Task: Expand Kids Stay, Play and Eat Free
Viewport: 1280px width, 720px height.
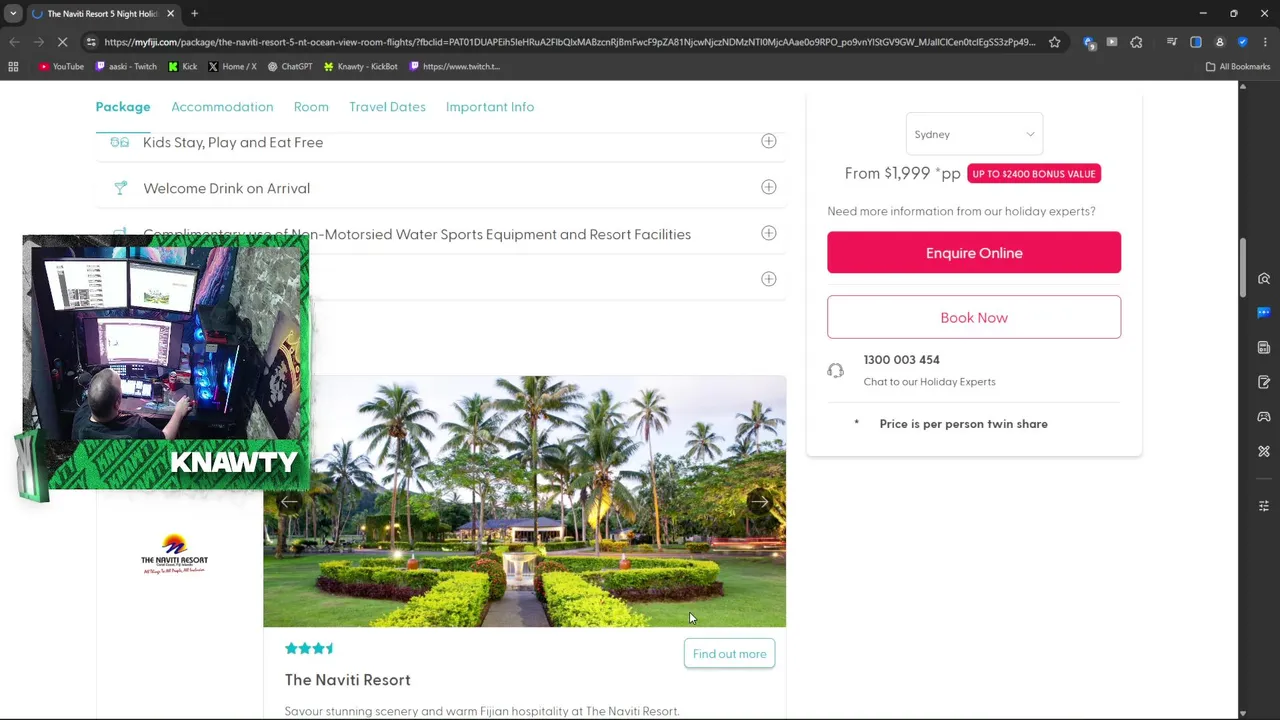Action: click(768, 142)
